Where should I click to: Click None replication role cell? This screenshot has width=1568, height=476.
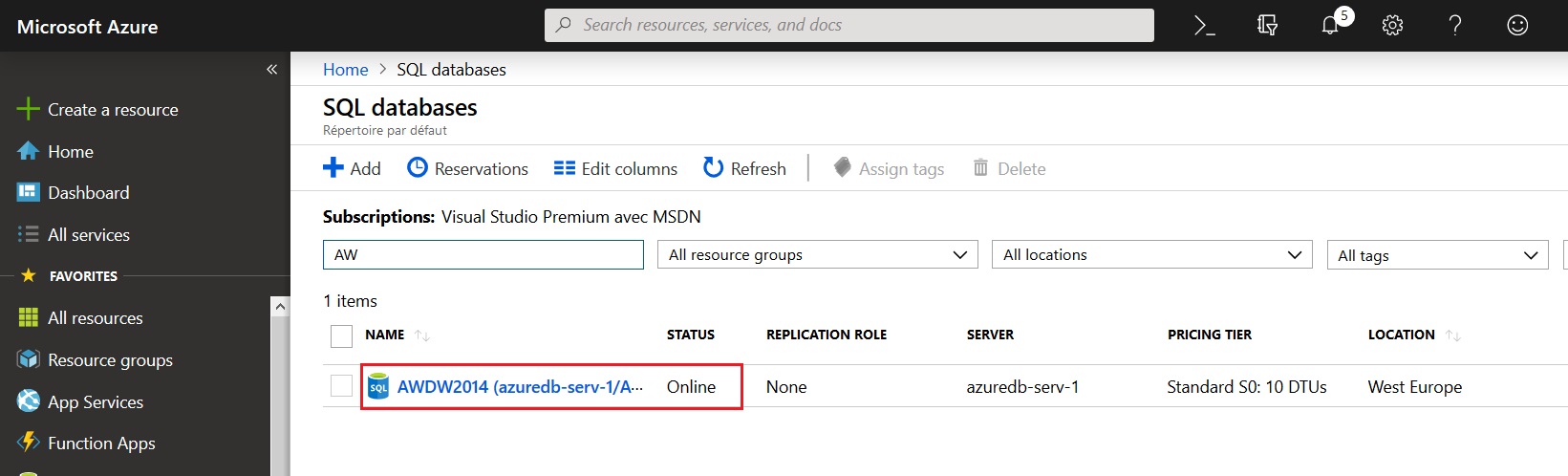coord(786,386)
